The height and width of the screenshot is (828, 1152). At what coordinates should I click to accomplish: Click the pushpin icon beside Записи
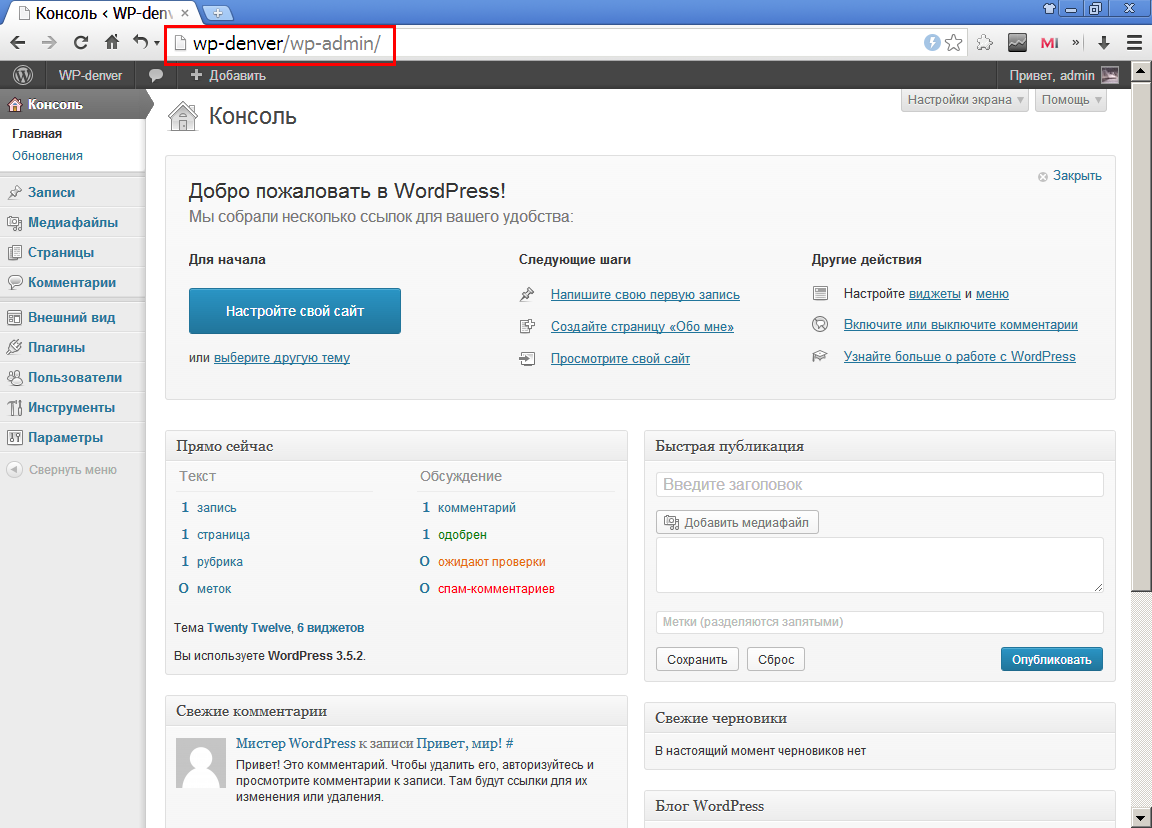tap(15, 192)
